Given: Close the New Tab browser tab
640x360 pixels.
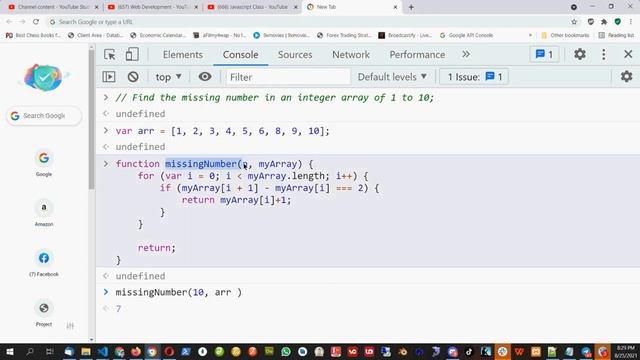Looking at the screenshot, I should (x=395, y=7).
